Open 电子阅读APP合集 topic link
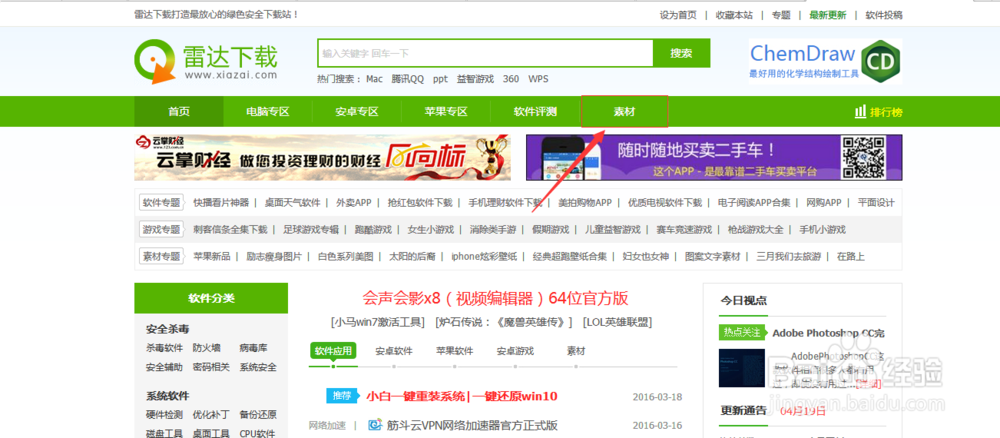 tap(754, 203)
